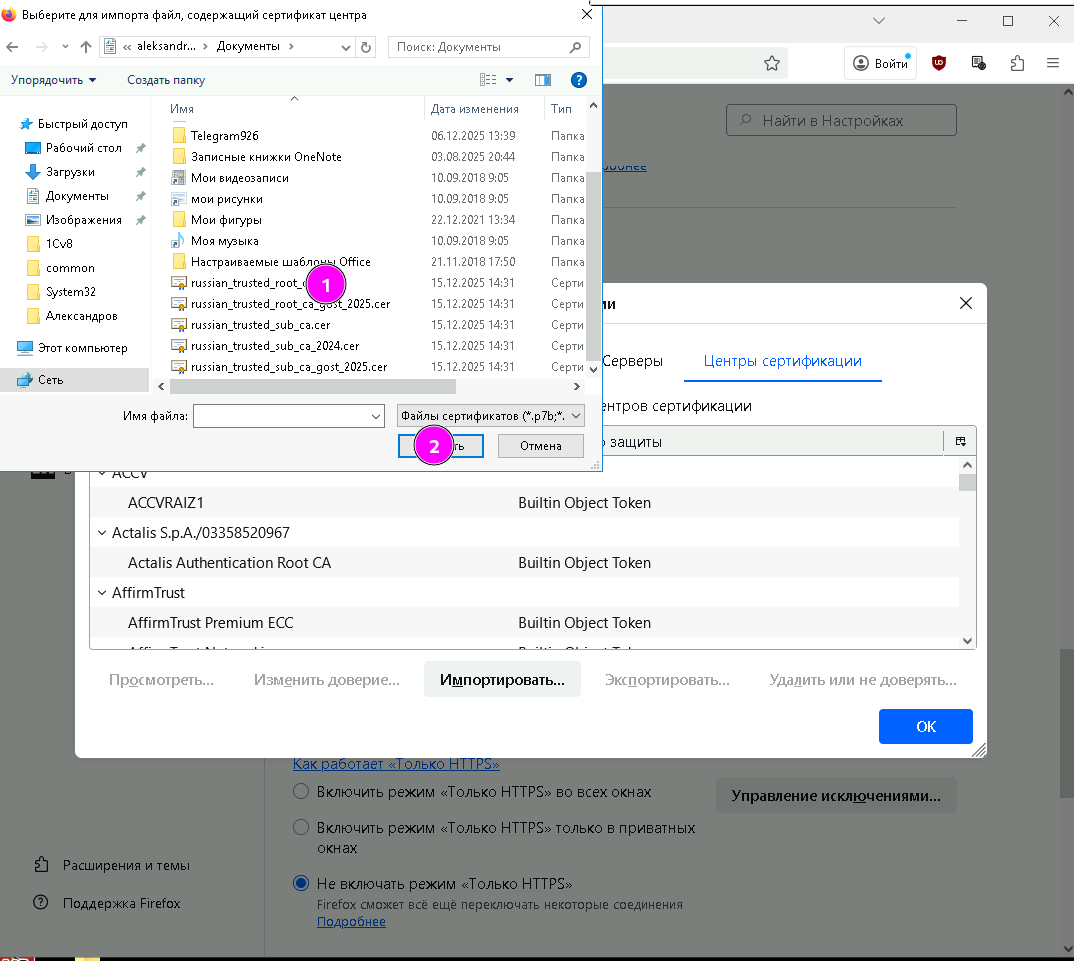This screenshot has height=961, width=1074.
Task: Open the Firefox extensions puzzle icon
Action: click(1017, 63)
